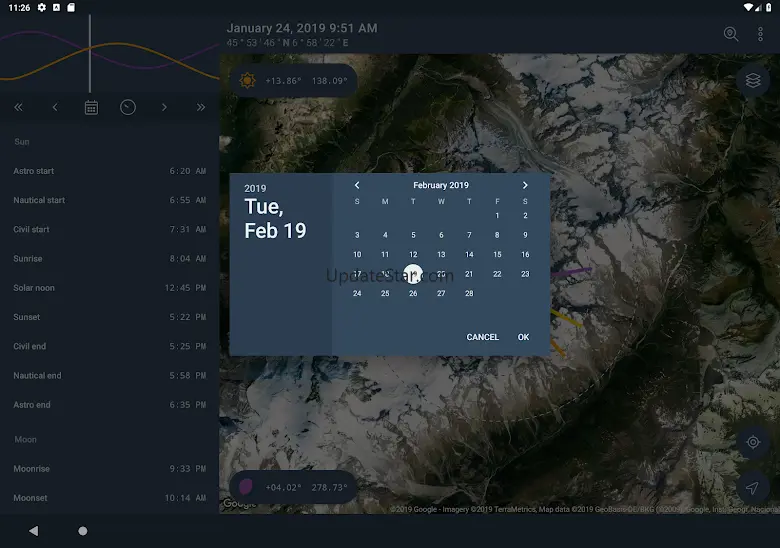Select the Tue, Feb 19 header

(x=275, y=219)
